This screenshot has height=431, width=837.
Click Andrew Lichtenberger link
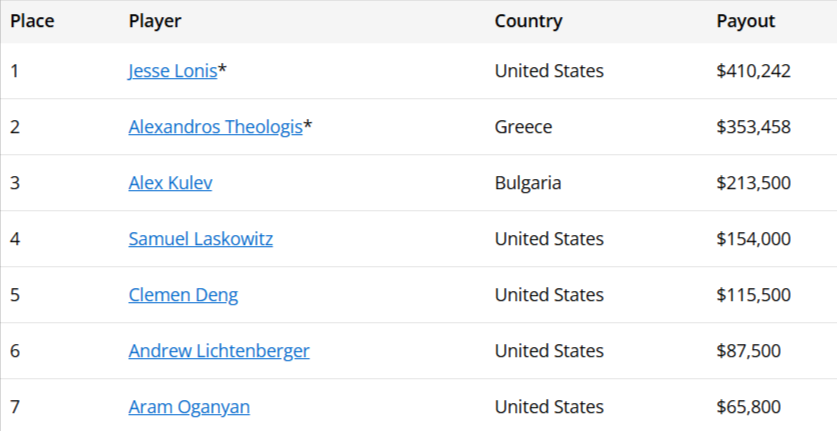(219, 351)
